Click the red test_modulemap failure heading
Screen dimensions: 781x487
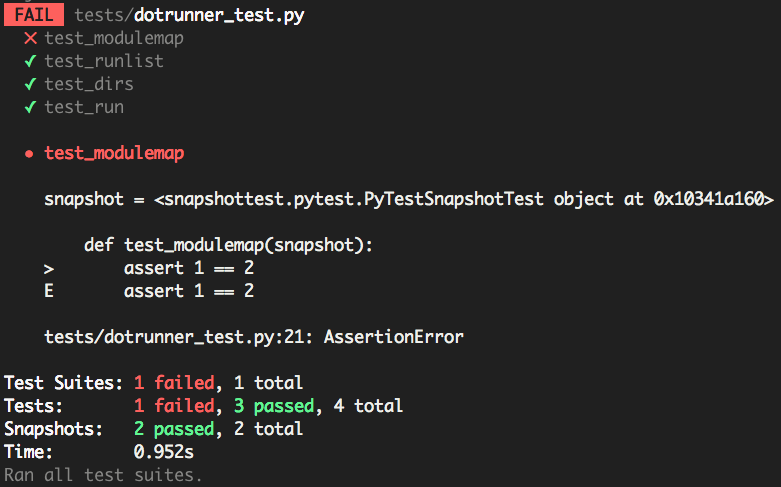(x=114, y=154)
